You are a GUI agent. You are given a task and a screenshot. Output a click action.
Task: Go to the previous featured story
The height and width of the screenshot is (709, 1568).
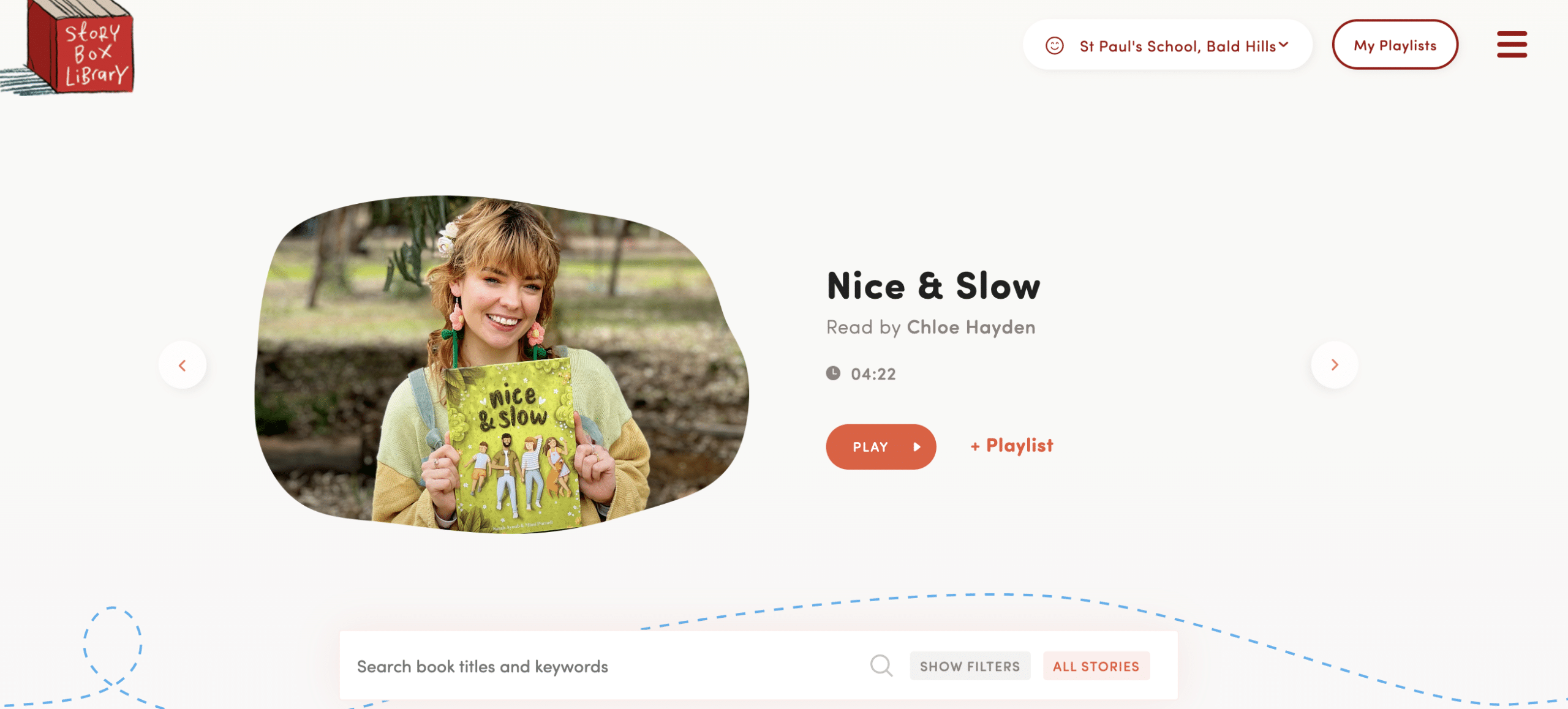click(x=183, y=365)
